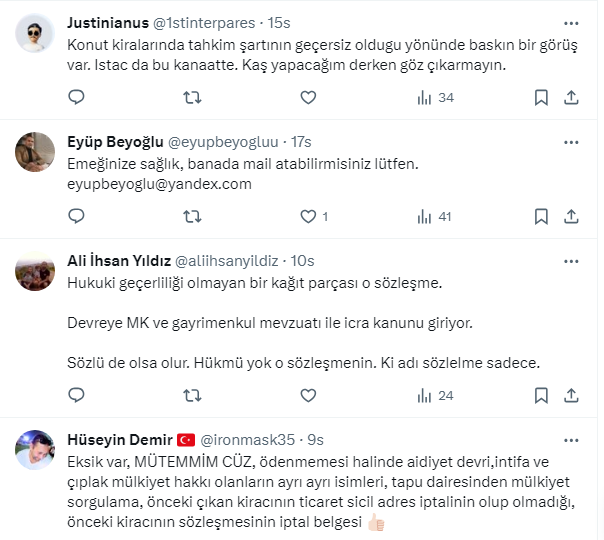Image resolution: width=604 pixels, height=540 pixels.
Task: Share Justinianus's tweet
Action: pyautogui.click(x=571, y=97)
